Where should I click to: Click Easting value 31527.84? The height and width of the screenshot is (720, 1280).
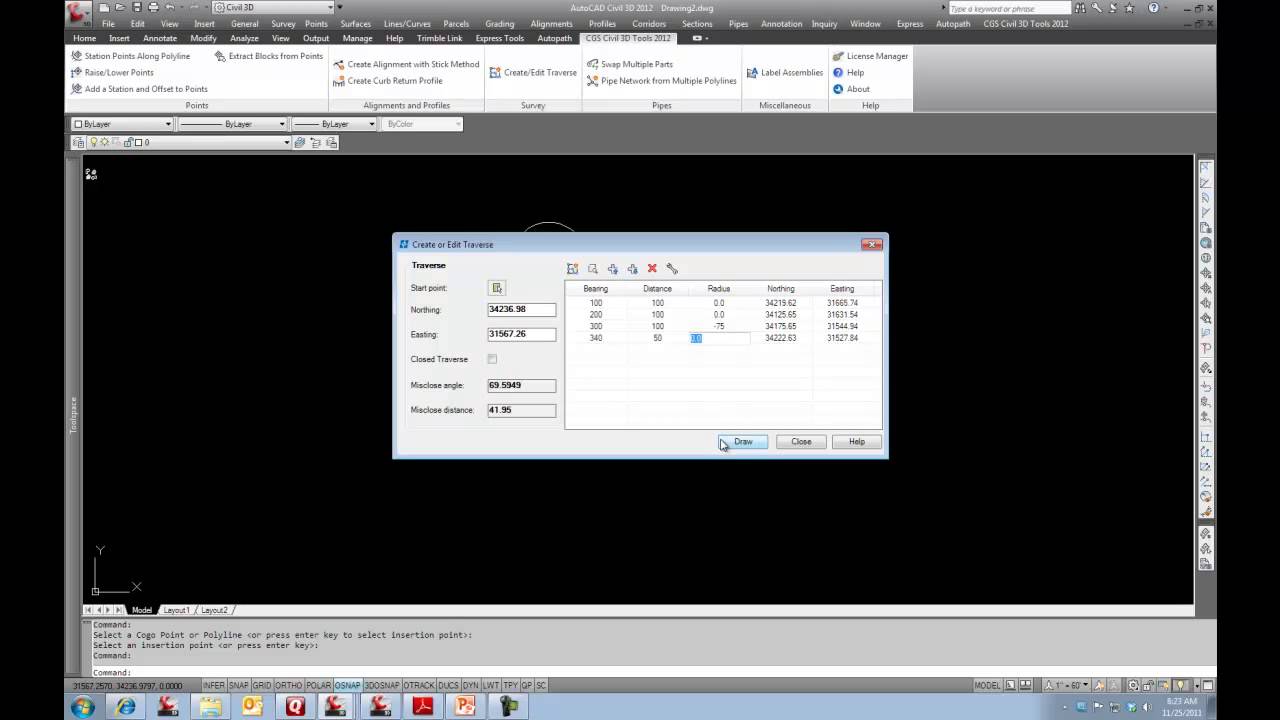point(842,338)
